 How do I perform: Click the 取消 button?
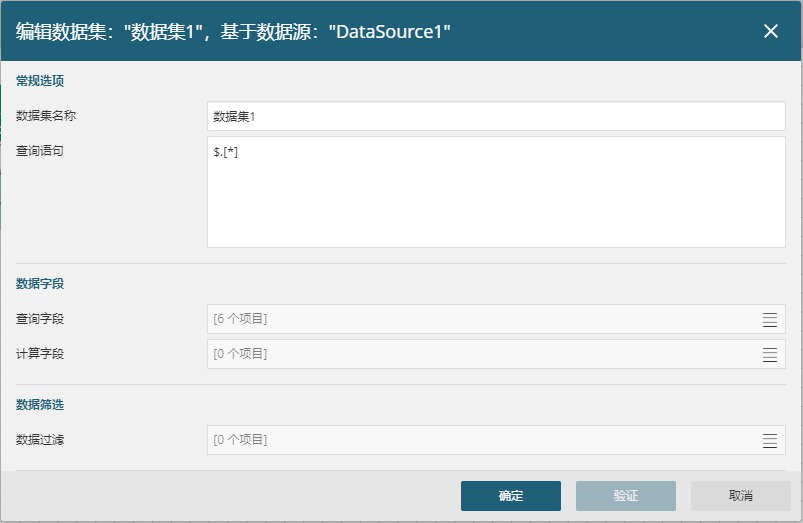741,495
